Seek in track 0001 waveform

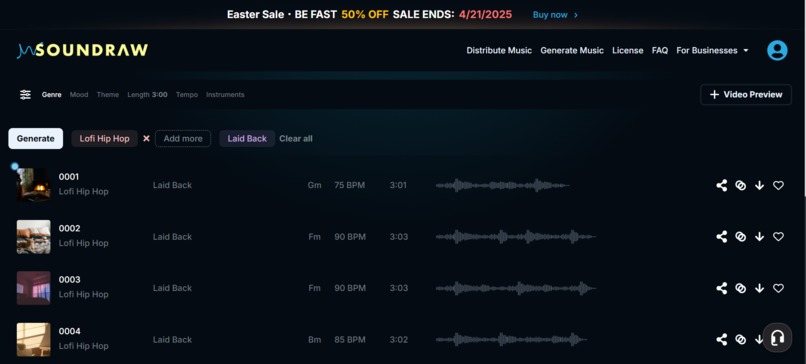point(502,185)
